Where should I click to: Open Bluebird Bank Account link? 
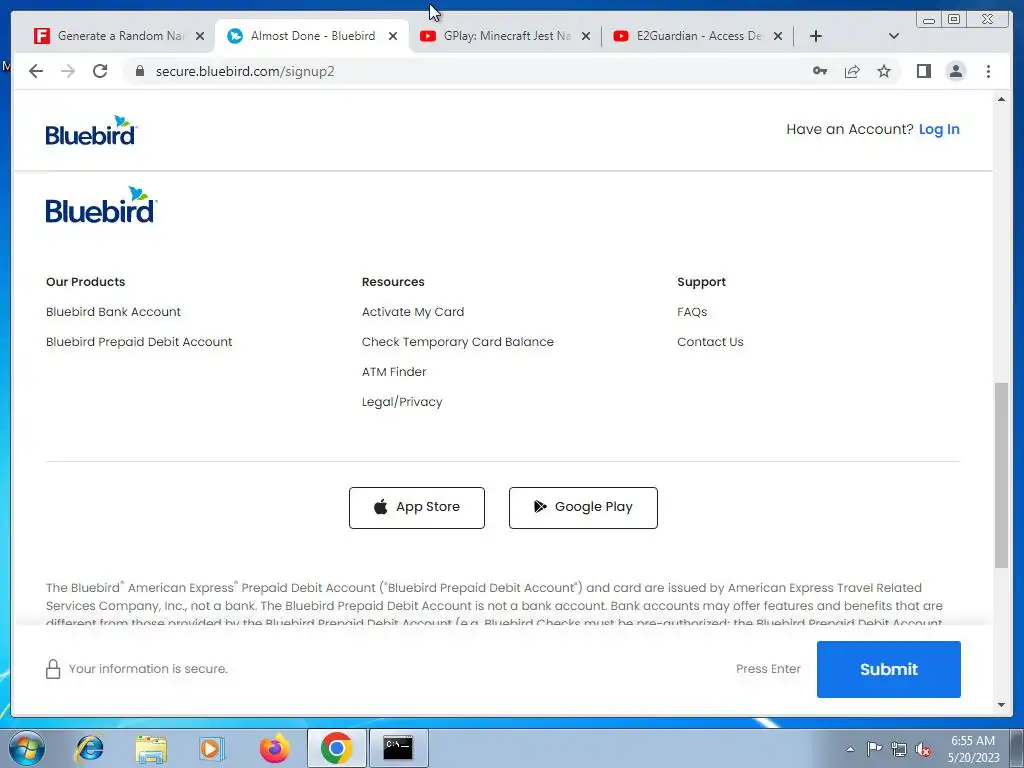(x=113, y=312)
